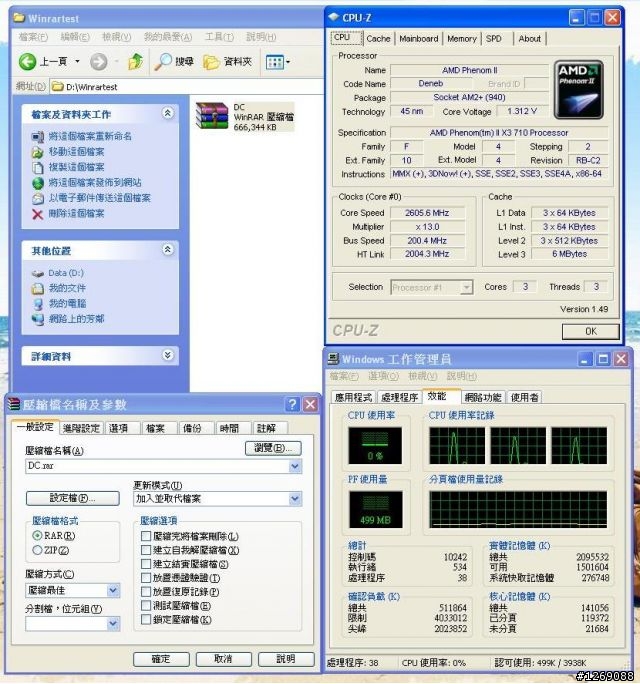Open My Network Places icon
This screenshot has width=640, height=684.
tap(38, 319)
